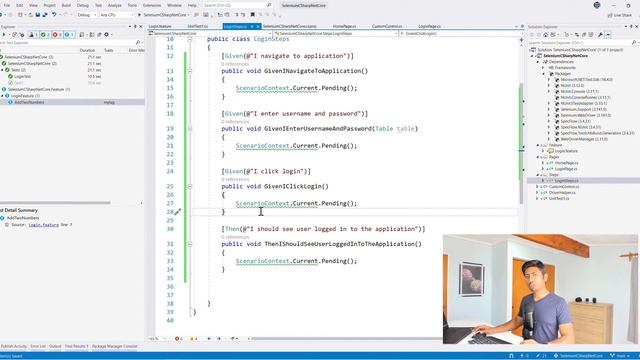The width and height of the screenshot is (640, 360).
Task: Collapse GivenINavigateToApplication method at line 13
Action: point(190,71)
